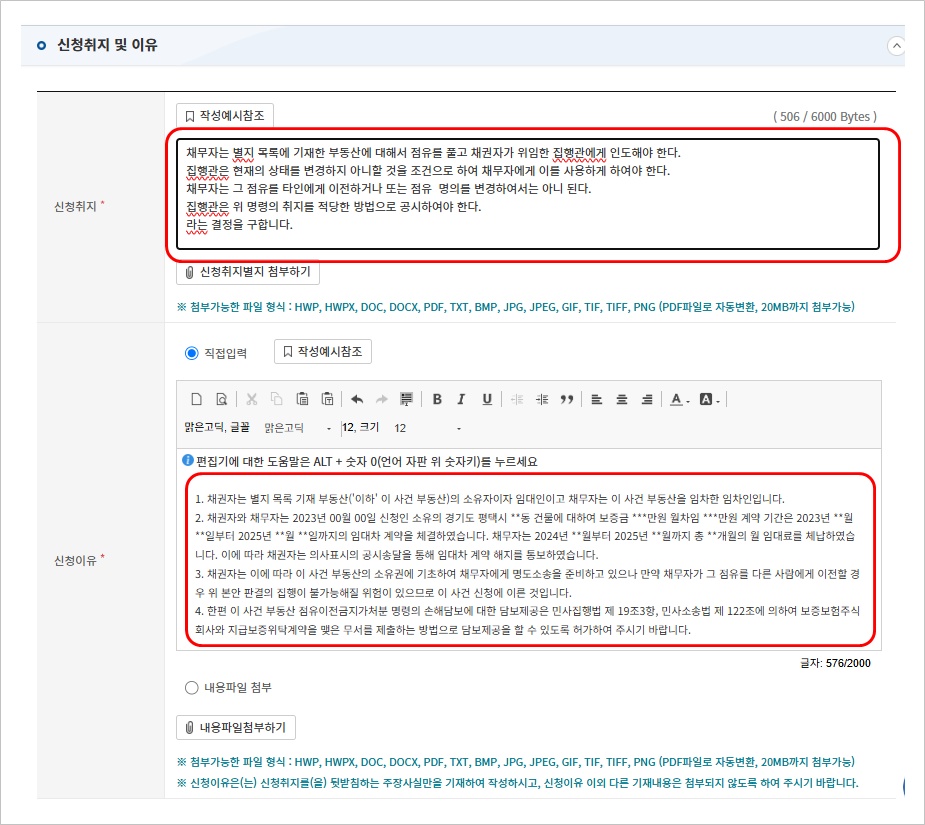Select the 직접입력 radio button
This screenshot has height=825, width=925.
tap(192, 352)
